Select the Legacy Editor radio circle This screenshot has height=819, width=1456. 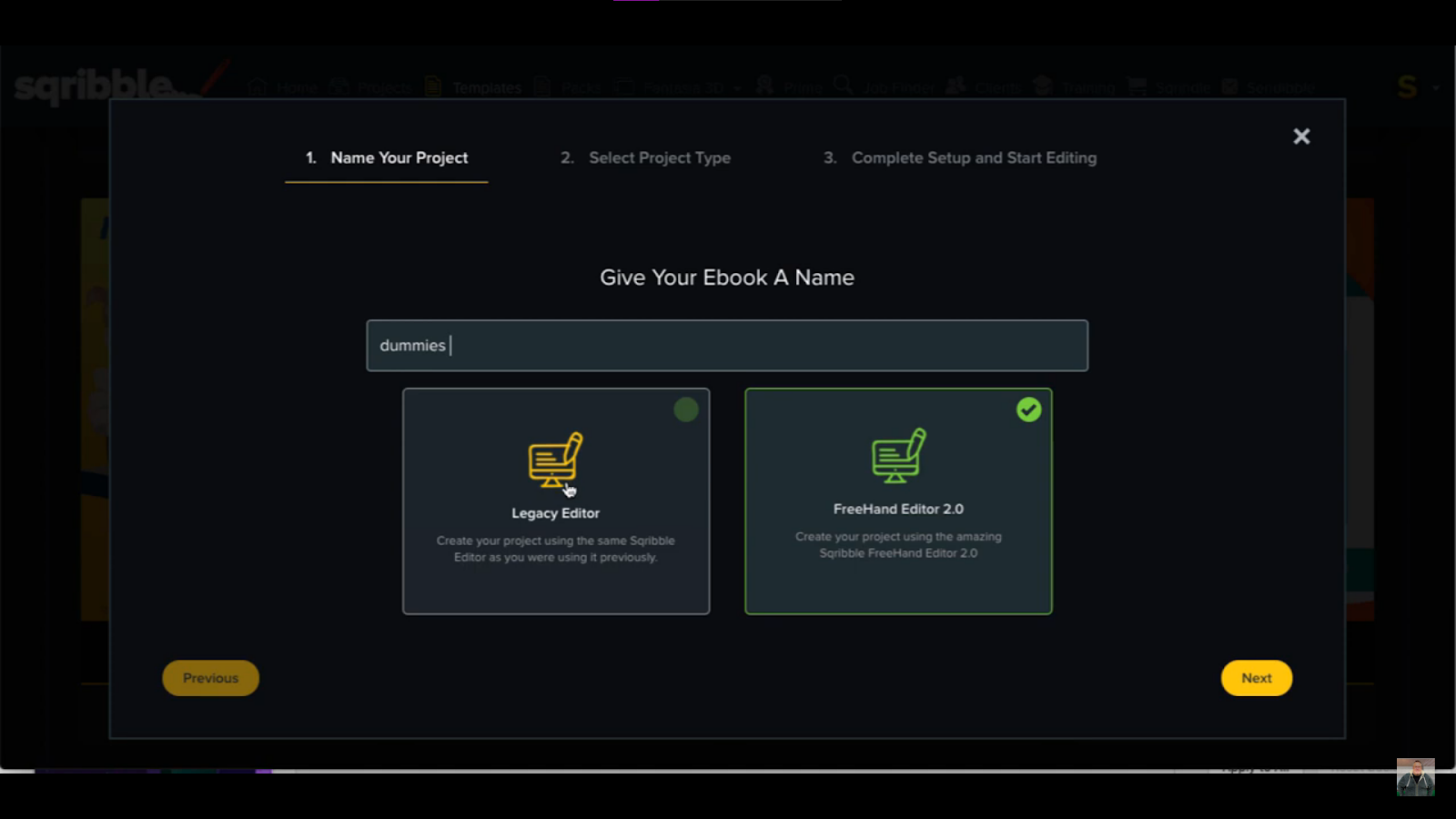(x=686, y=409)
